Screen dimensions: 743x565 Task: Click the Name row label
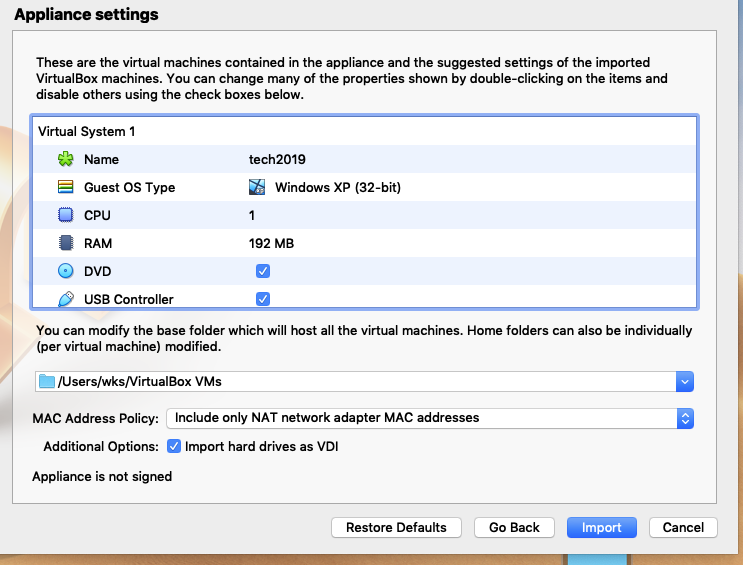tap(101, 159)
